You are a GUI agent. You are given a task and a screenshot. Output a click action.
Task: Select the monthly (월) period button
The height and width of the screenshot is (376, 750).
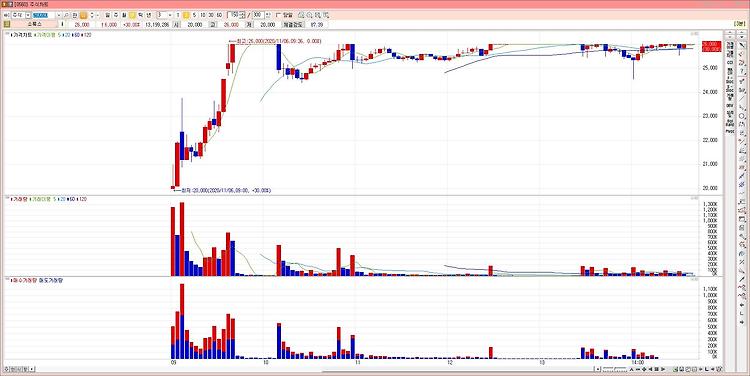(123, 15)
